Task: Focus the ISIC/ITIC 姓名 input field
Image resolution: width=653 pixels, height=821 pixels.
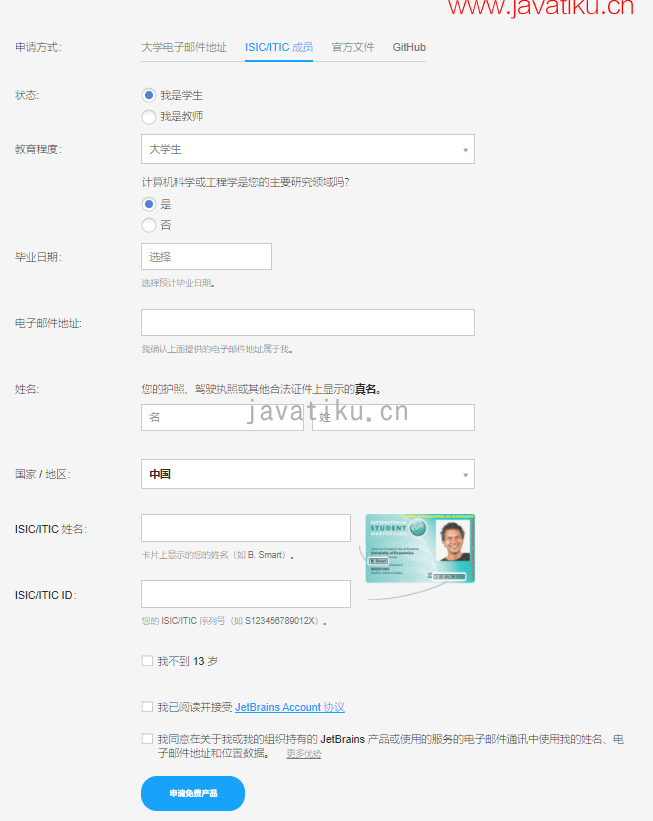Action: pos(246,528)
